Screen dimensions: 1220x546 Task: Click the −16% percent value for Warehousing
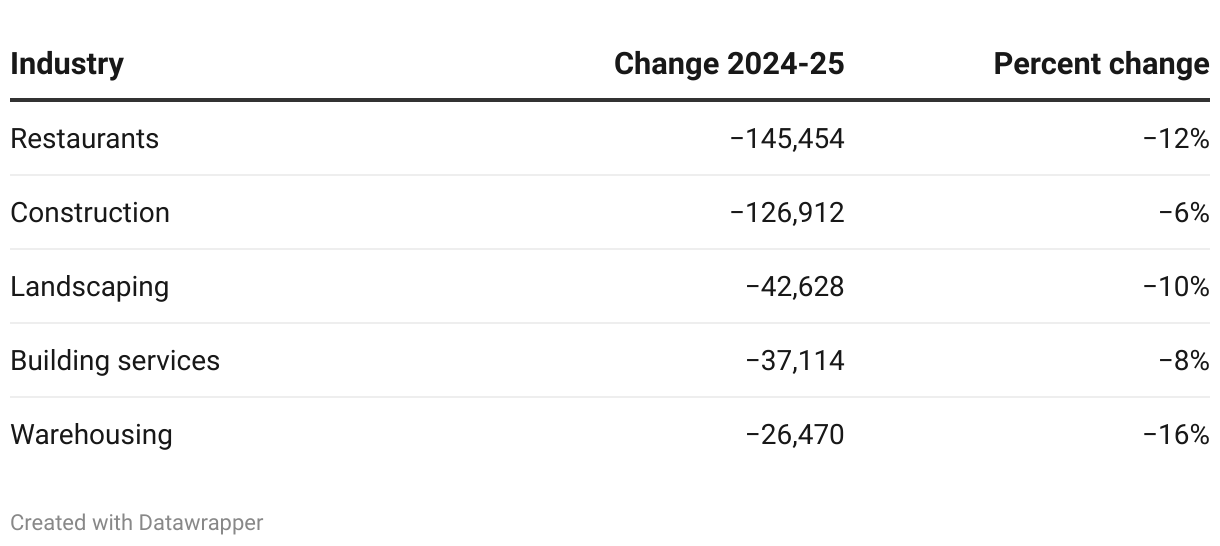(1176, 435)
